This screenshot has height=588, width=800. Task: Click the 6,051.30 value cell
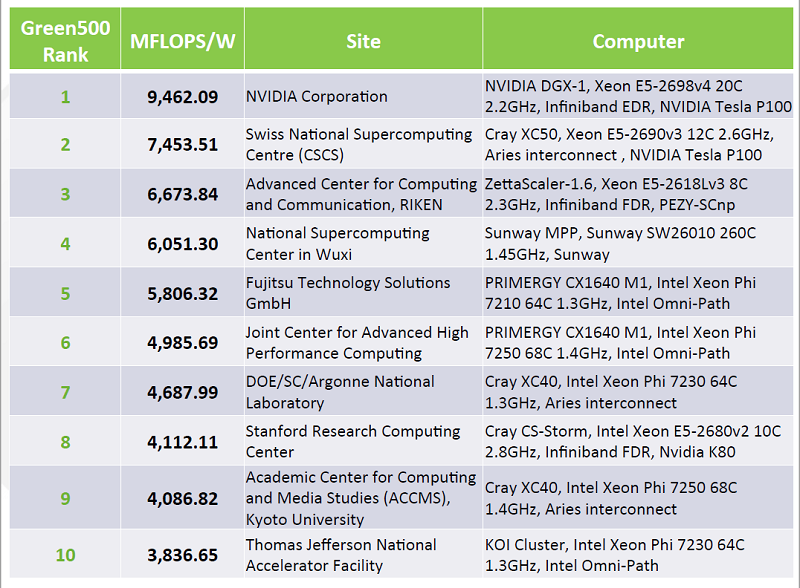[x=183, y=243]
